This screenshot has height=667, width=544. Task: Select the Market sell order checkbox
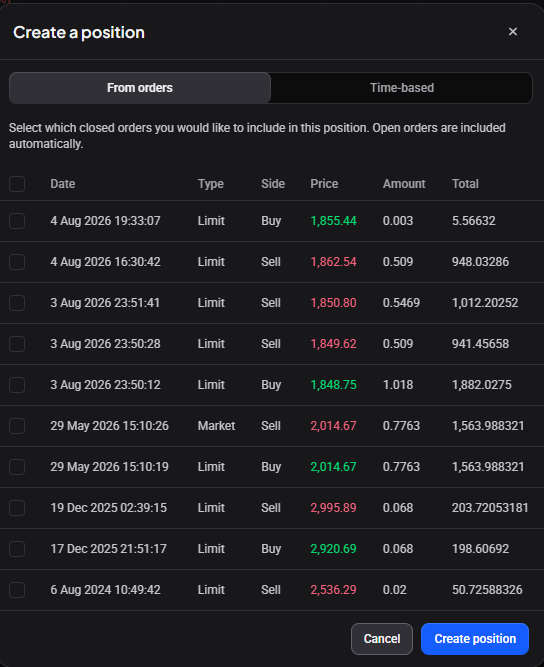[17, 426]
